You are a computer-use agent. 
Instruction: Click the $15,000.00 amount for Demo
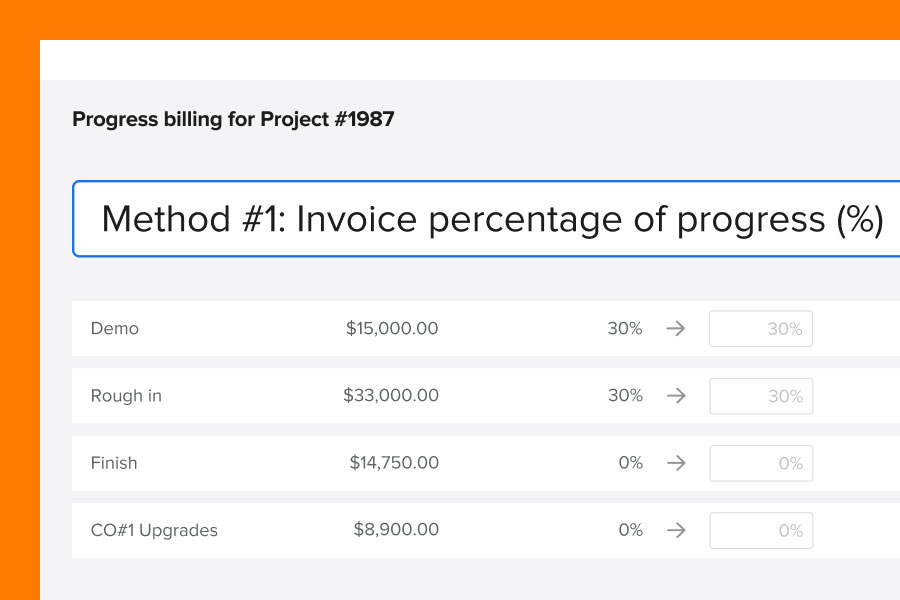[392, 328]
